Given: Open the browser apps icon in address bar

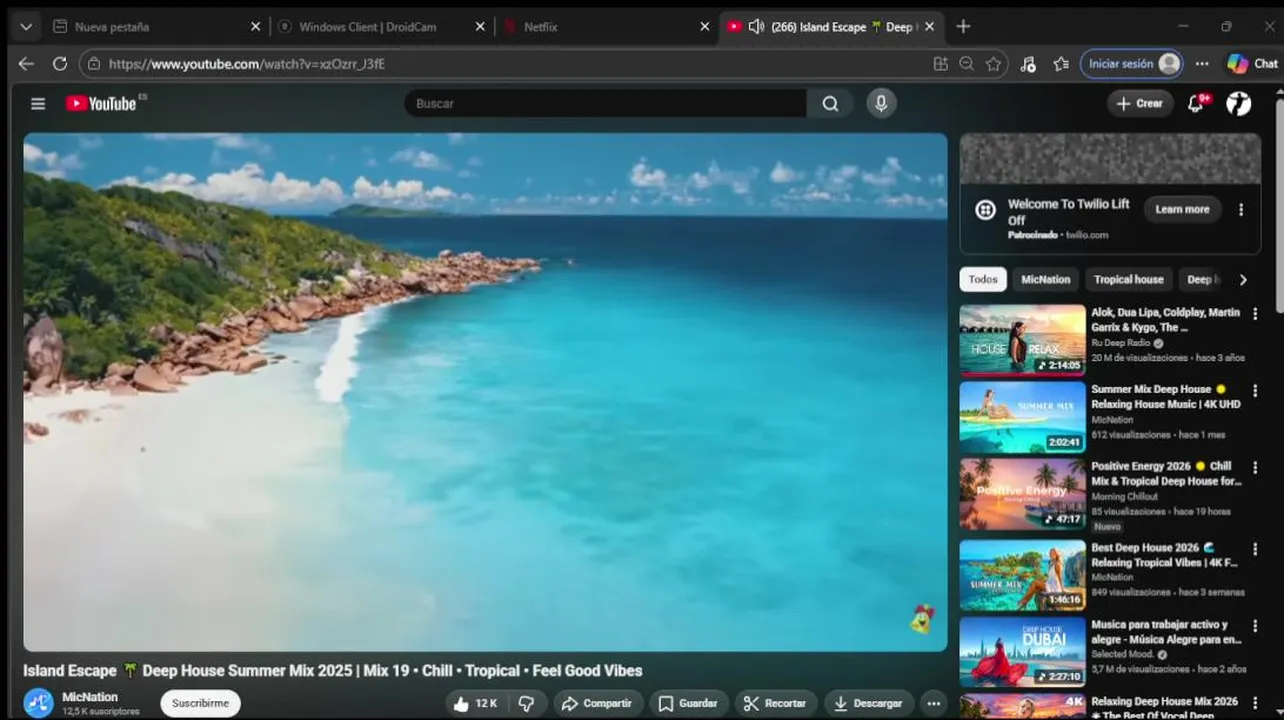Looking at the screenshot, I should [x=940, y=64].
